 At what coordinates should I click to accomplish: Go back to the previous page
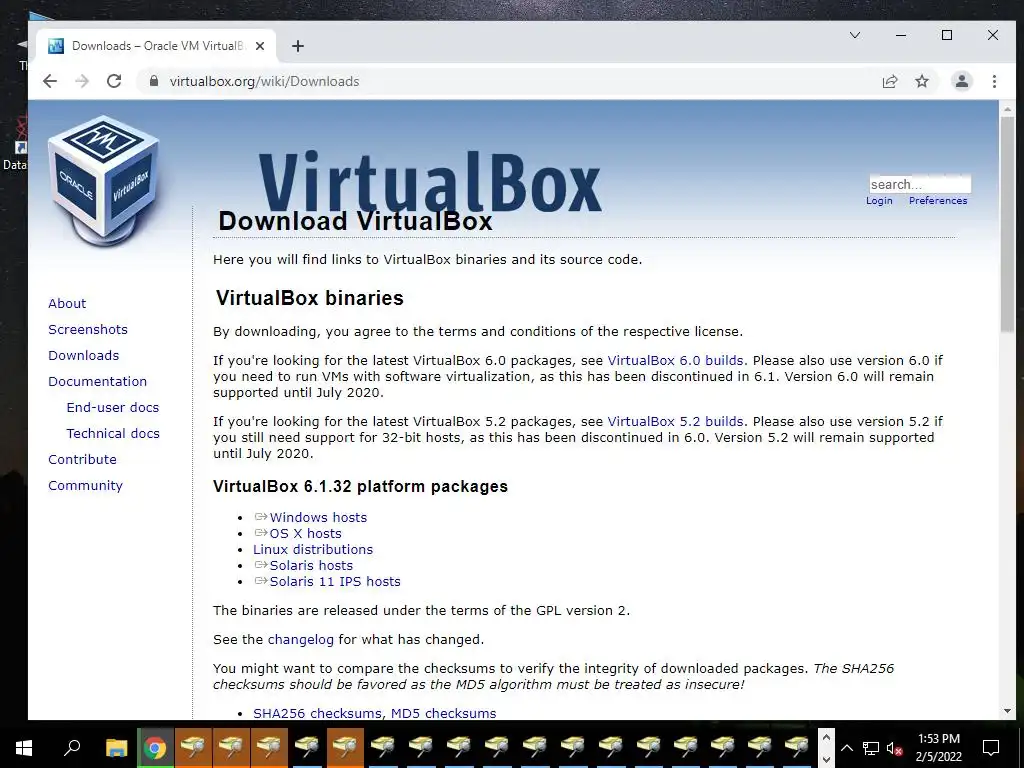pyautogui.click(x=50, y=81)
